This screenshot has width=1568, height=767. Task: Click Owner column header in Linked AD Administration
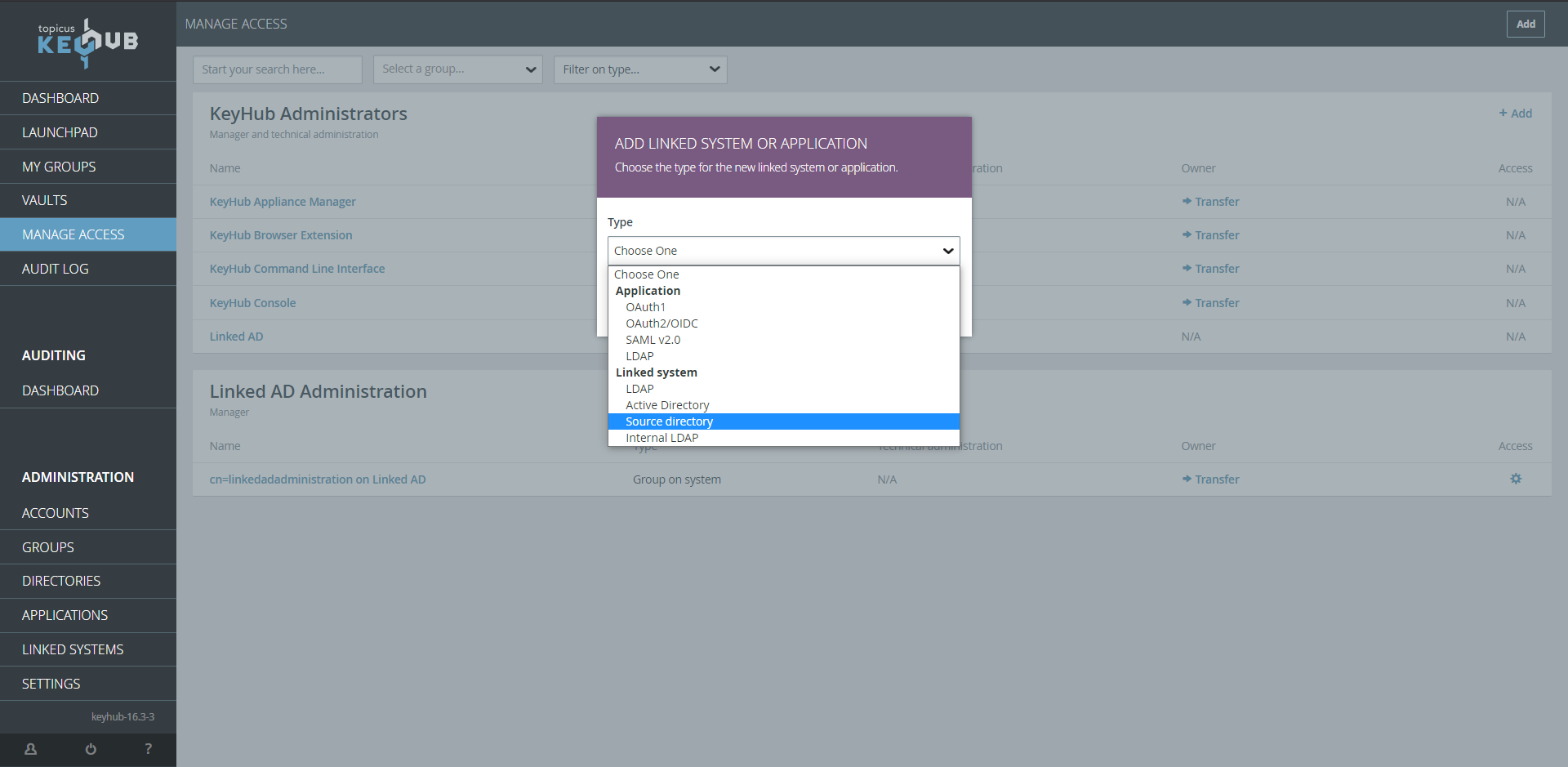point(1198,446)
